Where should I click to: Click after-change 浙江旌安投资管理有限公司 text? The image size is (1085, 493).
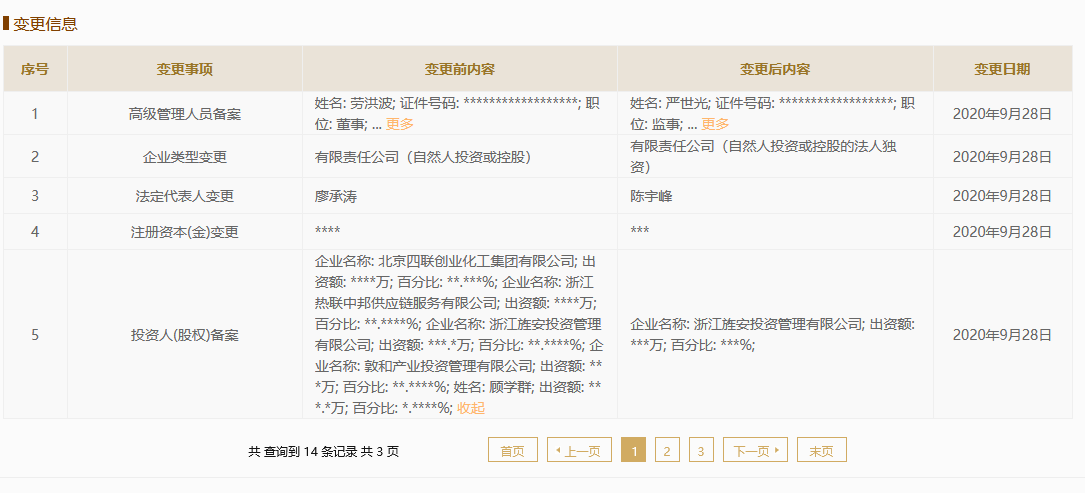pos(778,324)
